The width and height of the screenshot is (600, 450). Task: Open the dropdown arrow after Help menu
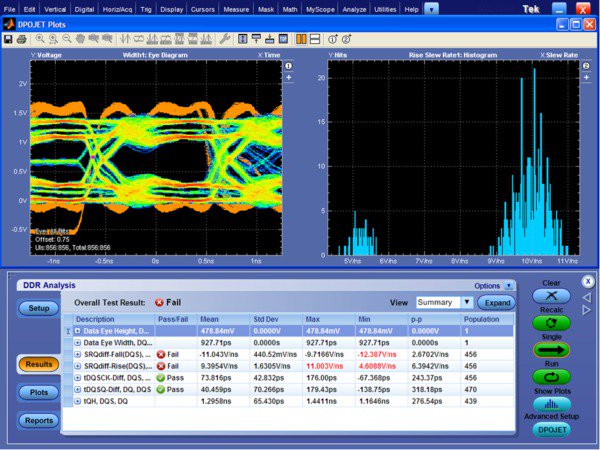[431, 9]
